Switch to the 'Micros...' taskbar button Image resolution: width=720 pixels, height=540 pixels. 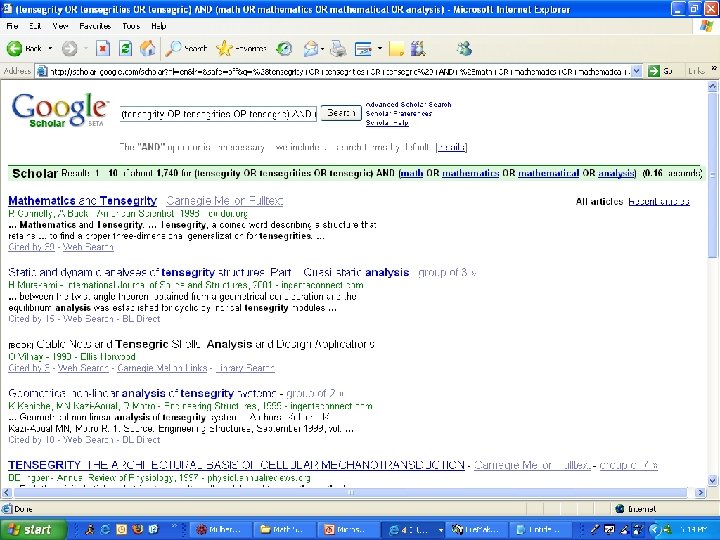[349, 529]
